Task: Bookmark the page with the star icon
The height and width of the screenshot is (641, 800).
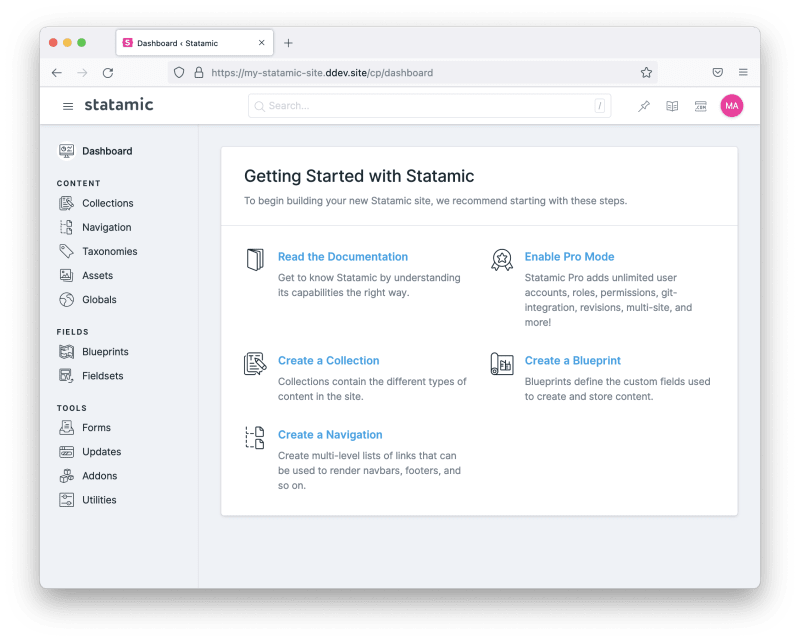Action: point(646,72)
